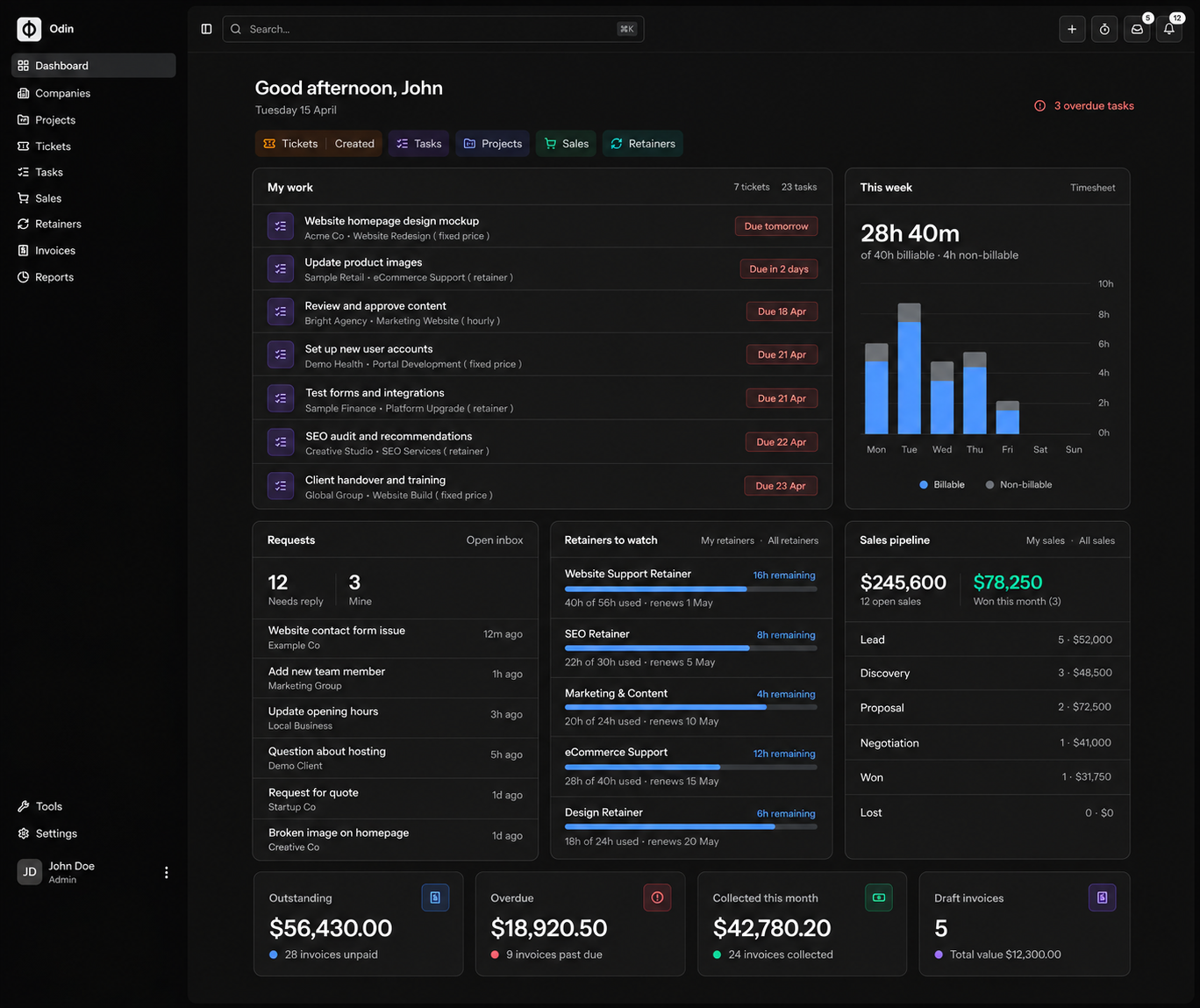Screen dimensions: 1200x1008
Task: Select the Tickets quick tab
Action: point(291,144)
